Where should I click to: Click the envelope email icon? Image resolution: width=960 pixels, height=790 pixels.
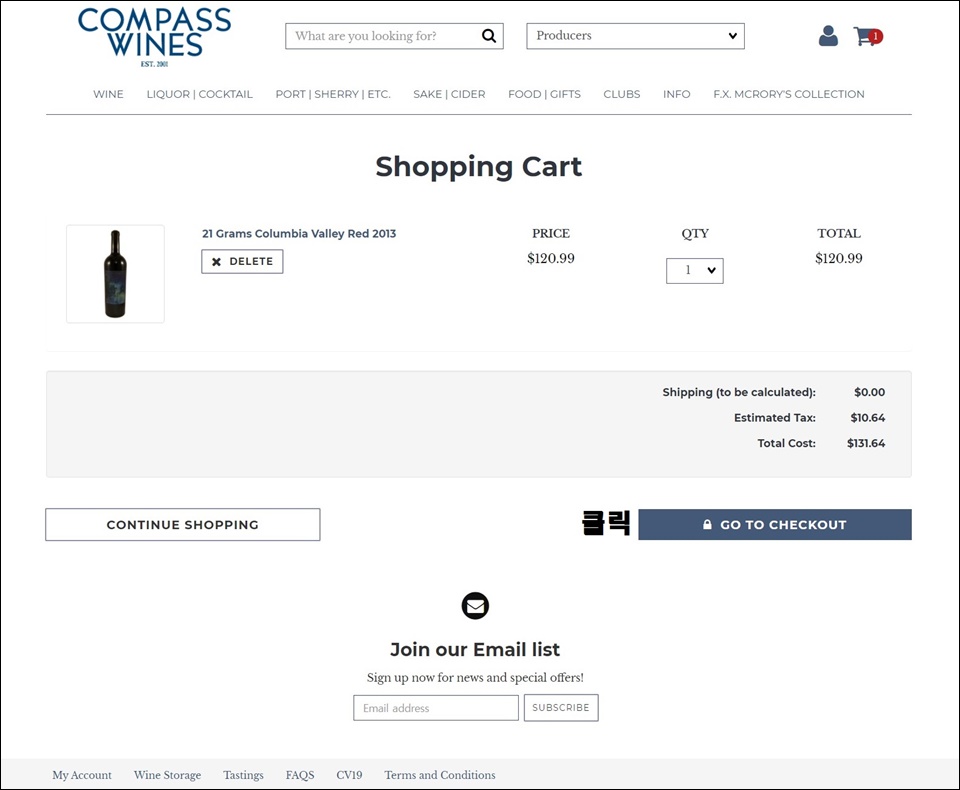coord(475,606)
